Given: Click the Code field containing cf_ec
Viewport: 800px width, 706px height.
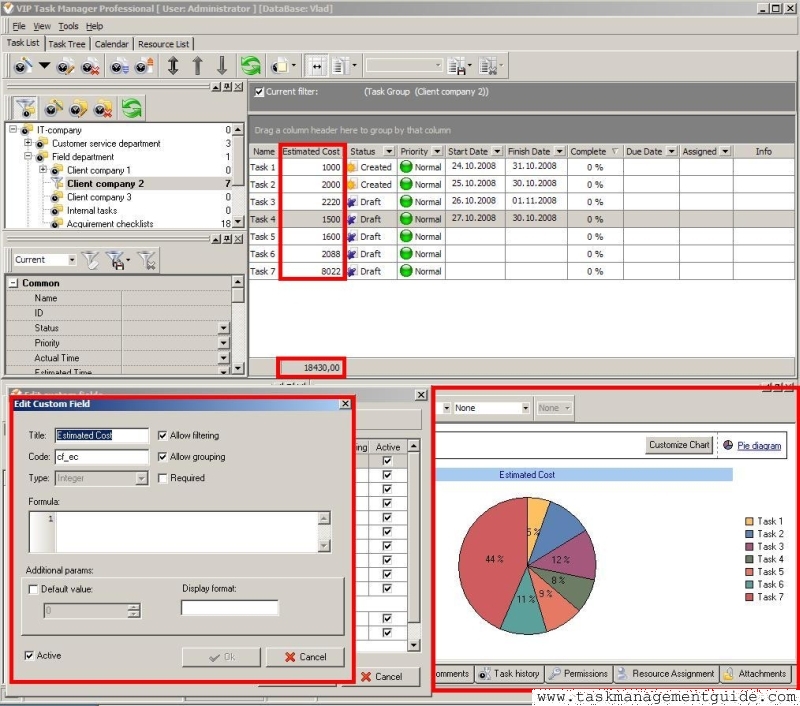Looking at the screenshot, I should [102, 457].
